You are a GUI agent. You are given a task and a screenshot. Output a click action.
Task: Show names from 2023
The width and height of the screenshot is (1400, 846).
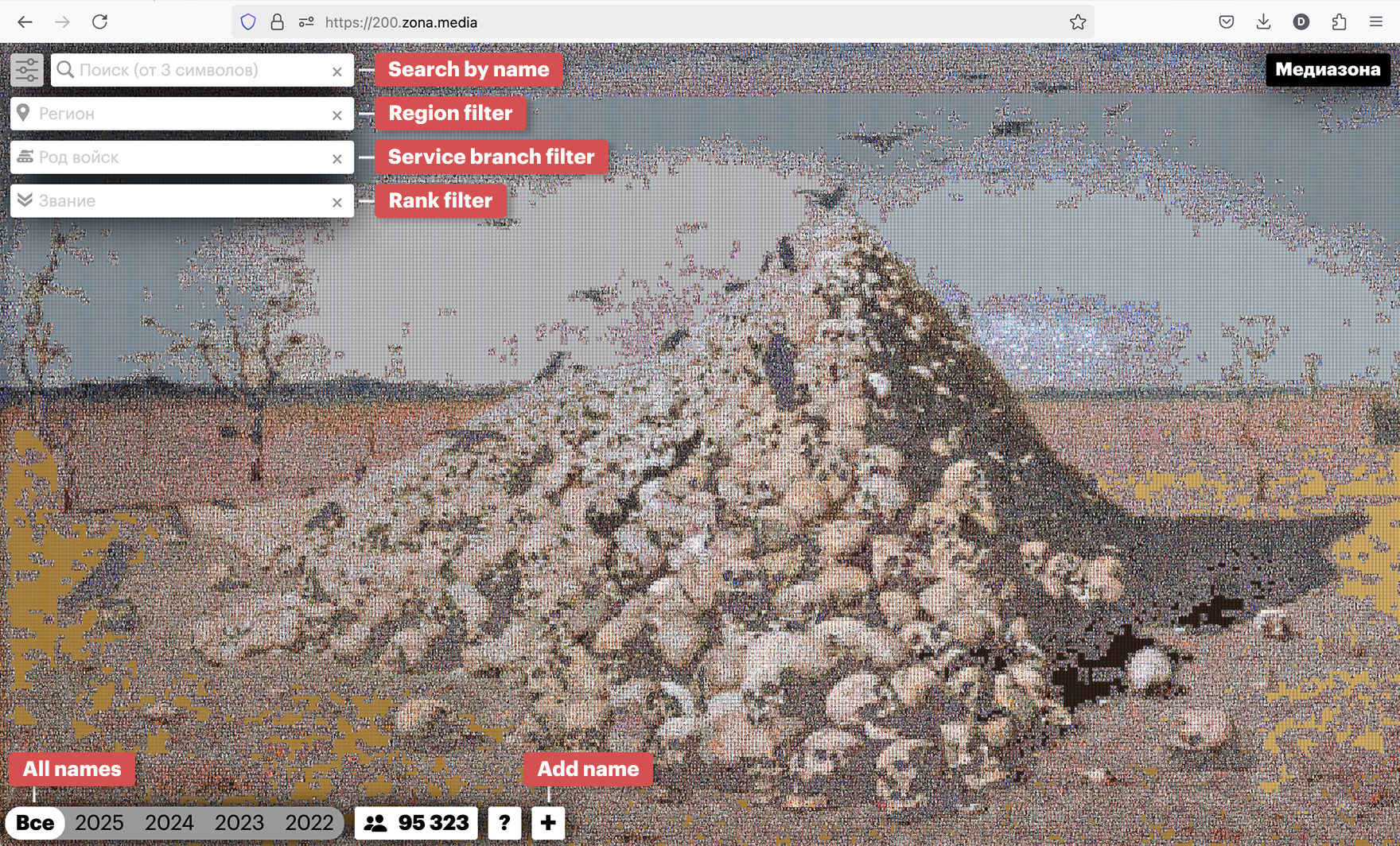coord(239,823)
